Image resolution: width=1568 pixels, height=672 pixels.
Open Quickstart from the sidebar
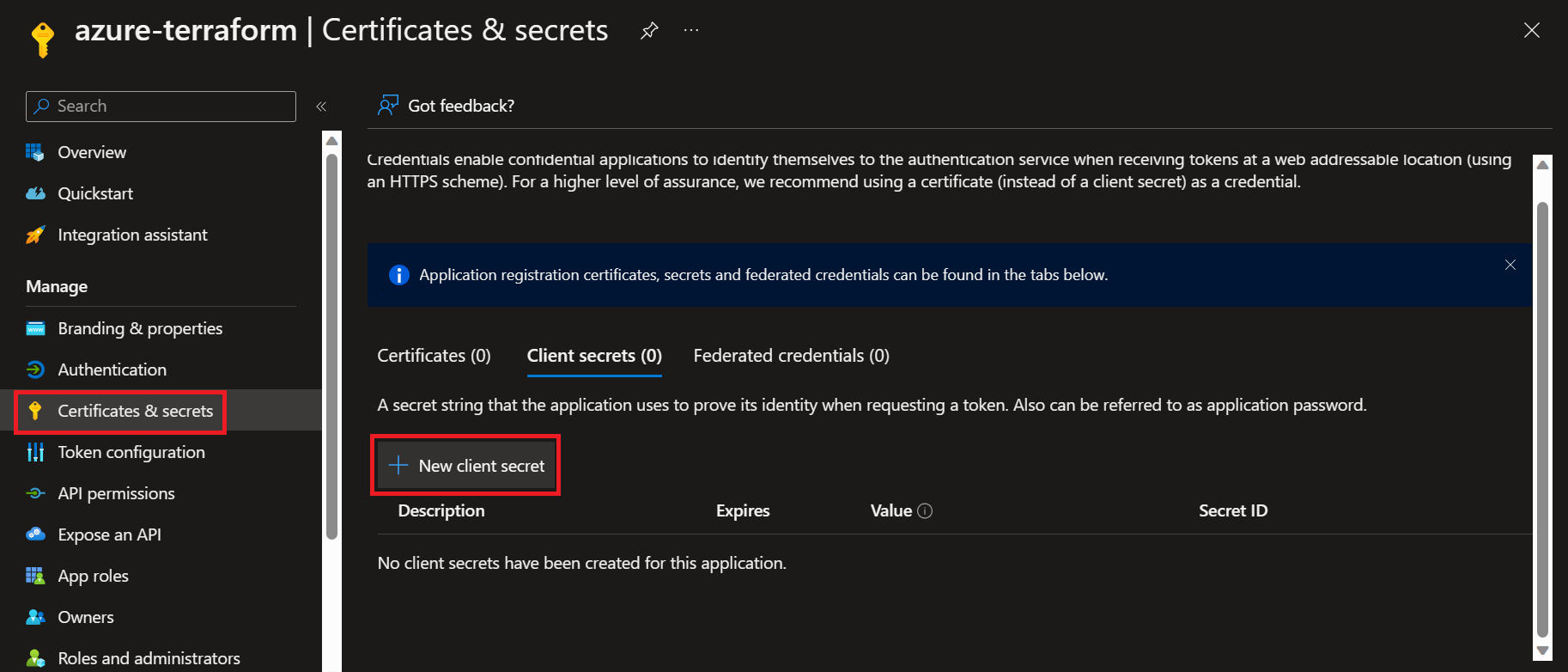point(95,193)
